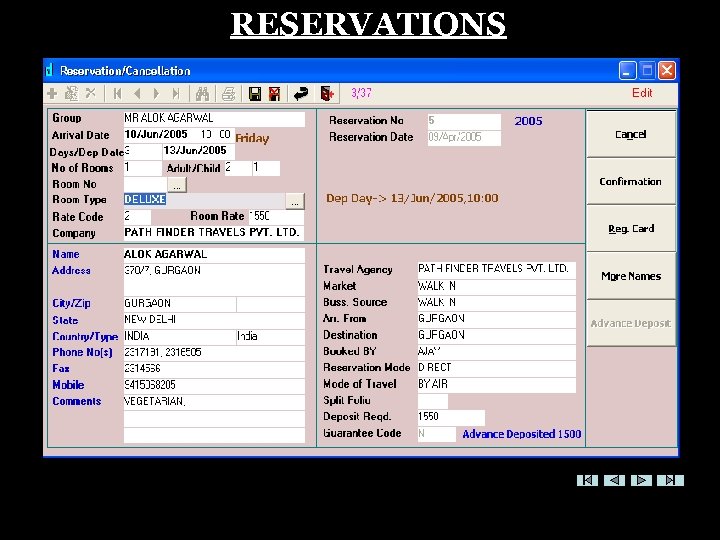Click the add new record plus icon

52,94
